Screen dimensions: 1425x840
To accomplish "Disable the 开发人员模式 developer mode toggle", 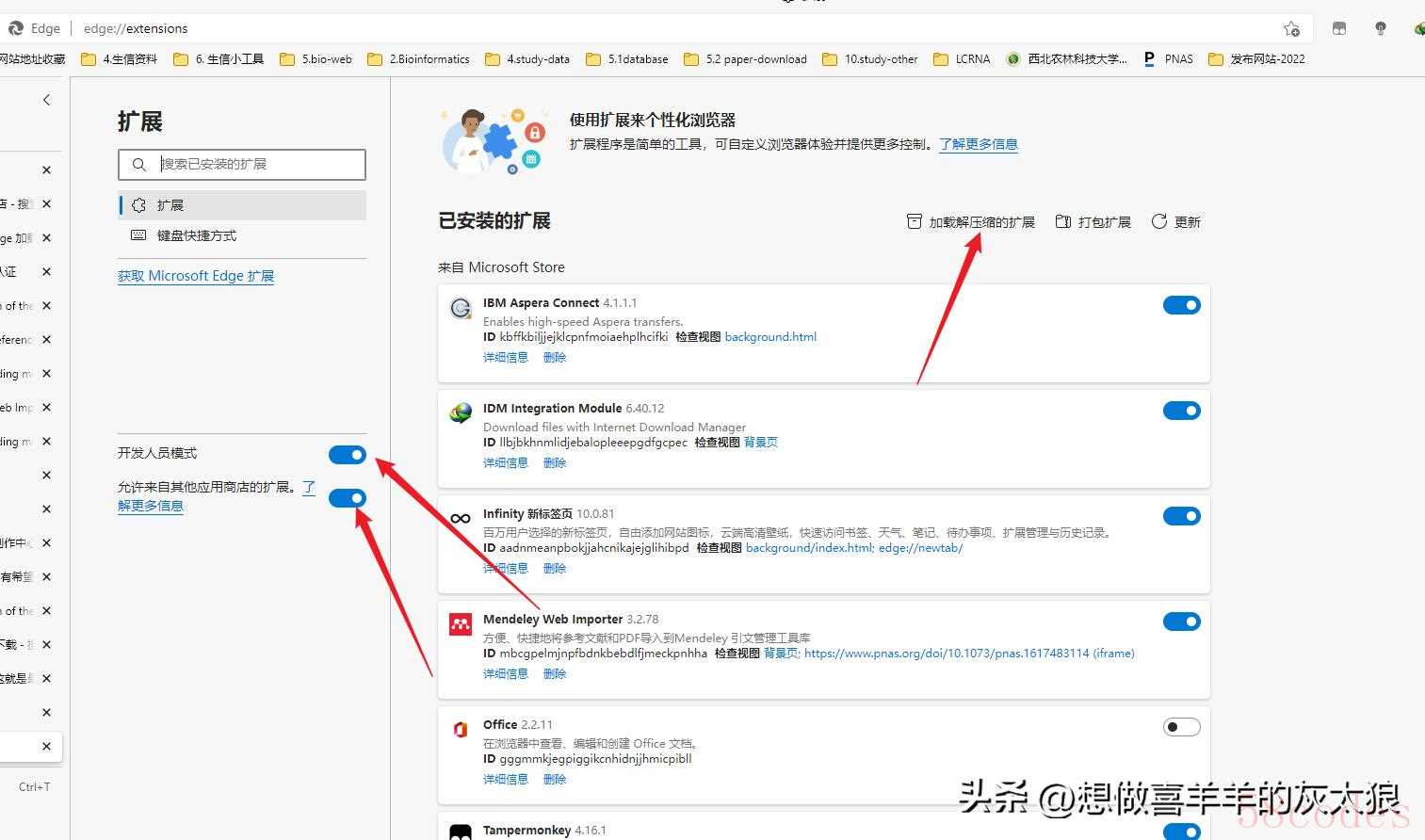I will tap(347, 455).
